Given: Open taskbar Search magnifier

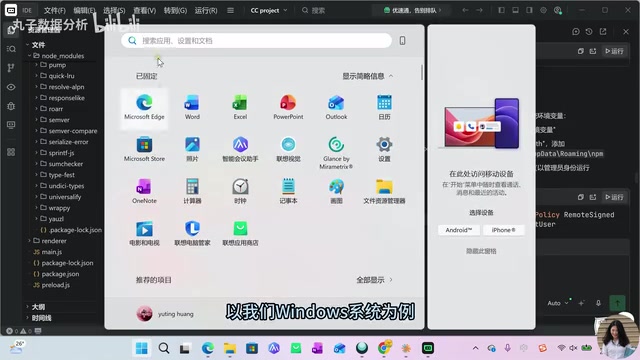Looking at the screenshot, I should 164,348.
